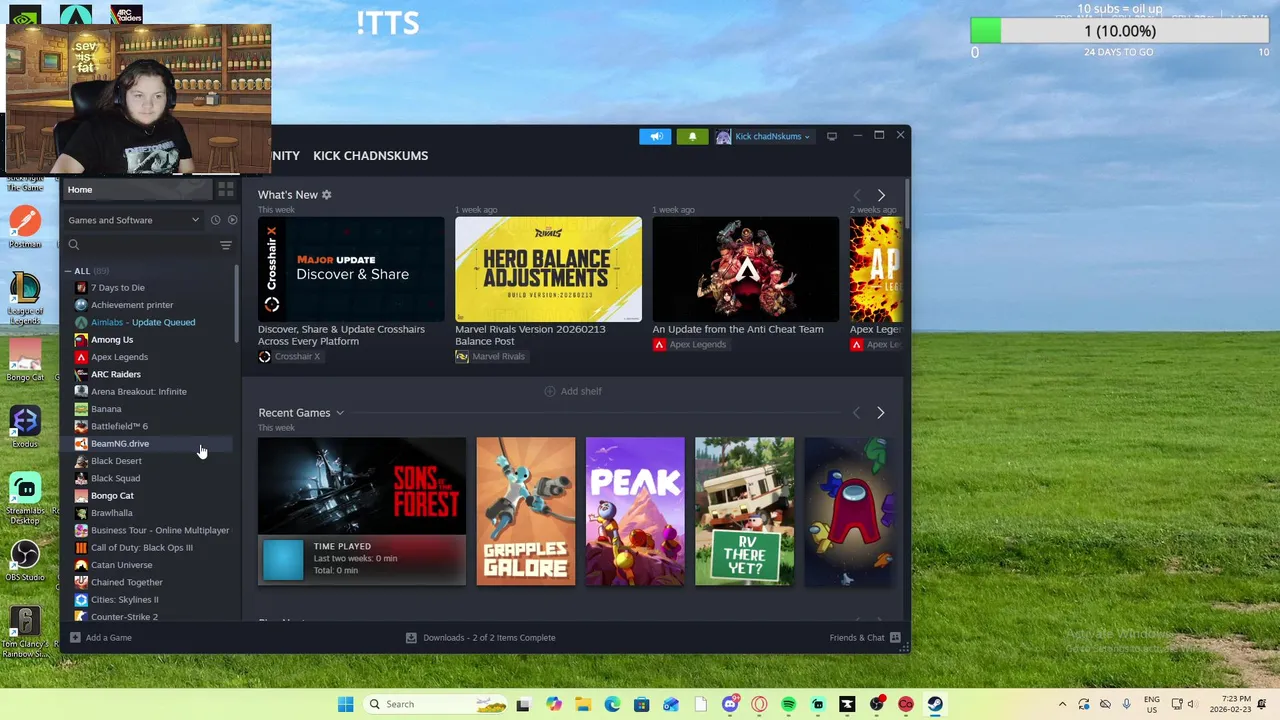This screenshot has width=1280, height=720.
Task: Open advanced library filters icon
Action: [x=226, y=245]
